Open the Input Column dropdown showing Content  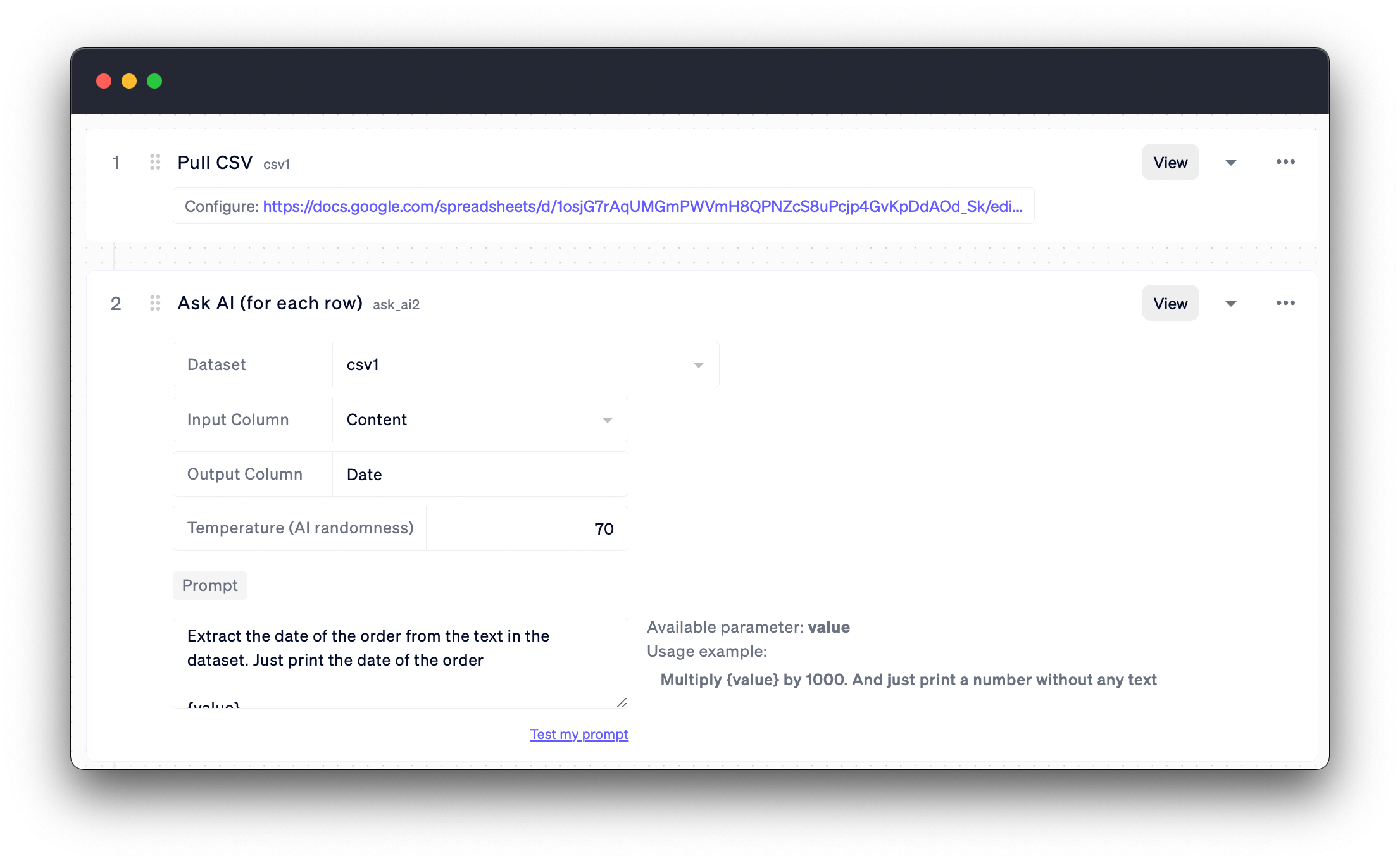pos(480,420)
